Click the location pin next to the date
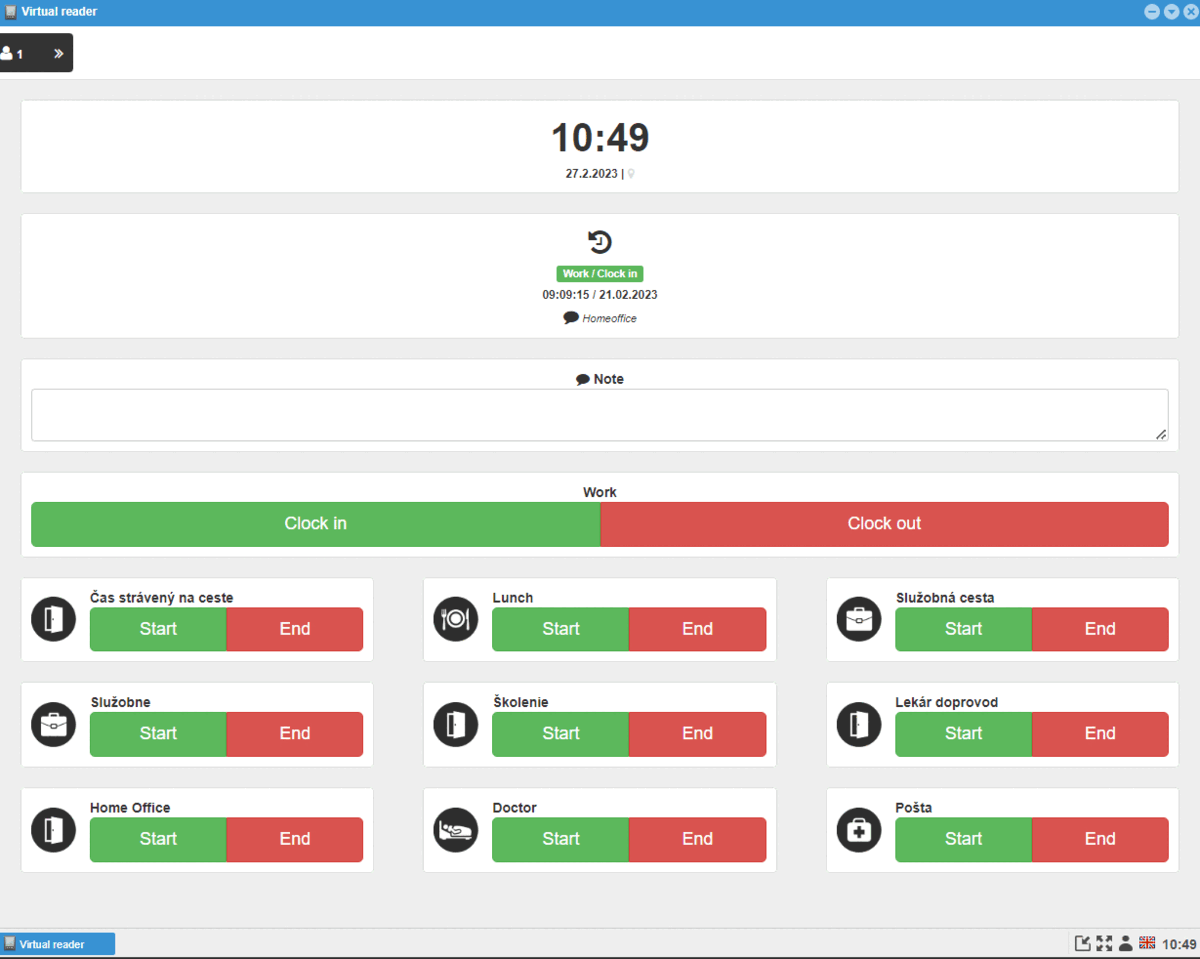Viewport: 1200px width, 959px height. pyautogui.click(x=631, y=172)
